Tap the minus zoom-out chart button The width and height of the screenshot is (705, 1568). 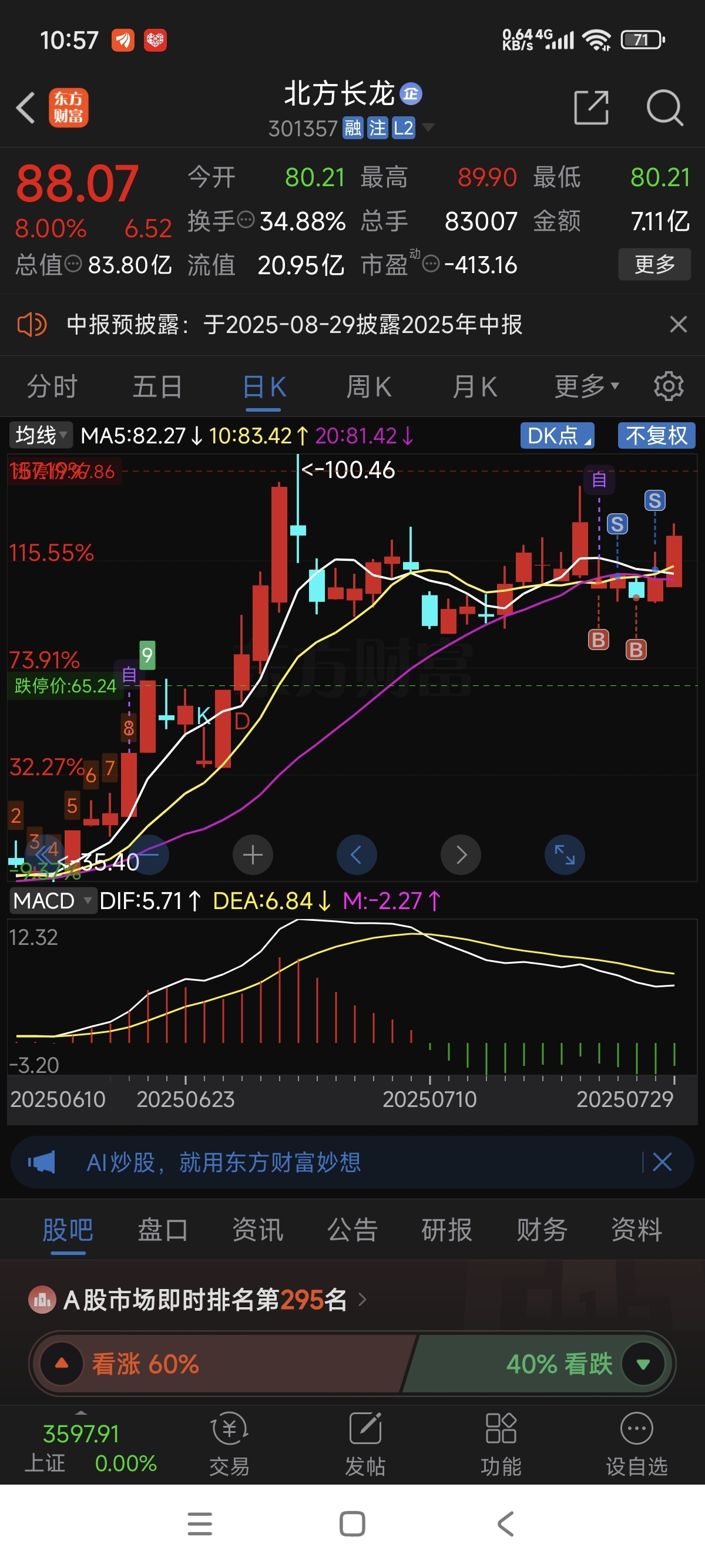[x=149, y=854]
